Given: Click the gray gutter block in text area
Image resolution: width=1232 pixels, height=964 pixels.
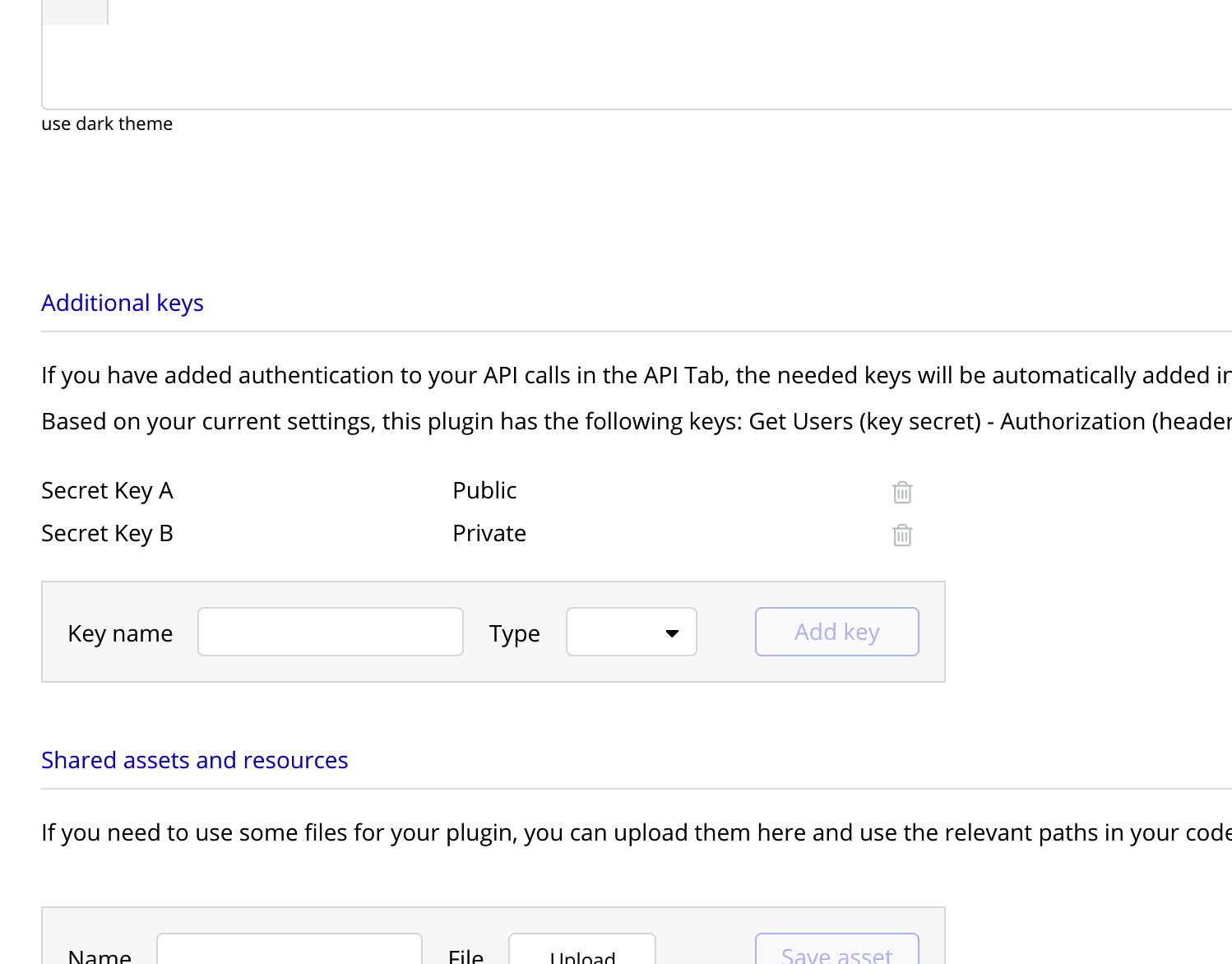Looking at the screenshot, I should (75, 12).
